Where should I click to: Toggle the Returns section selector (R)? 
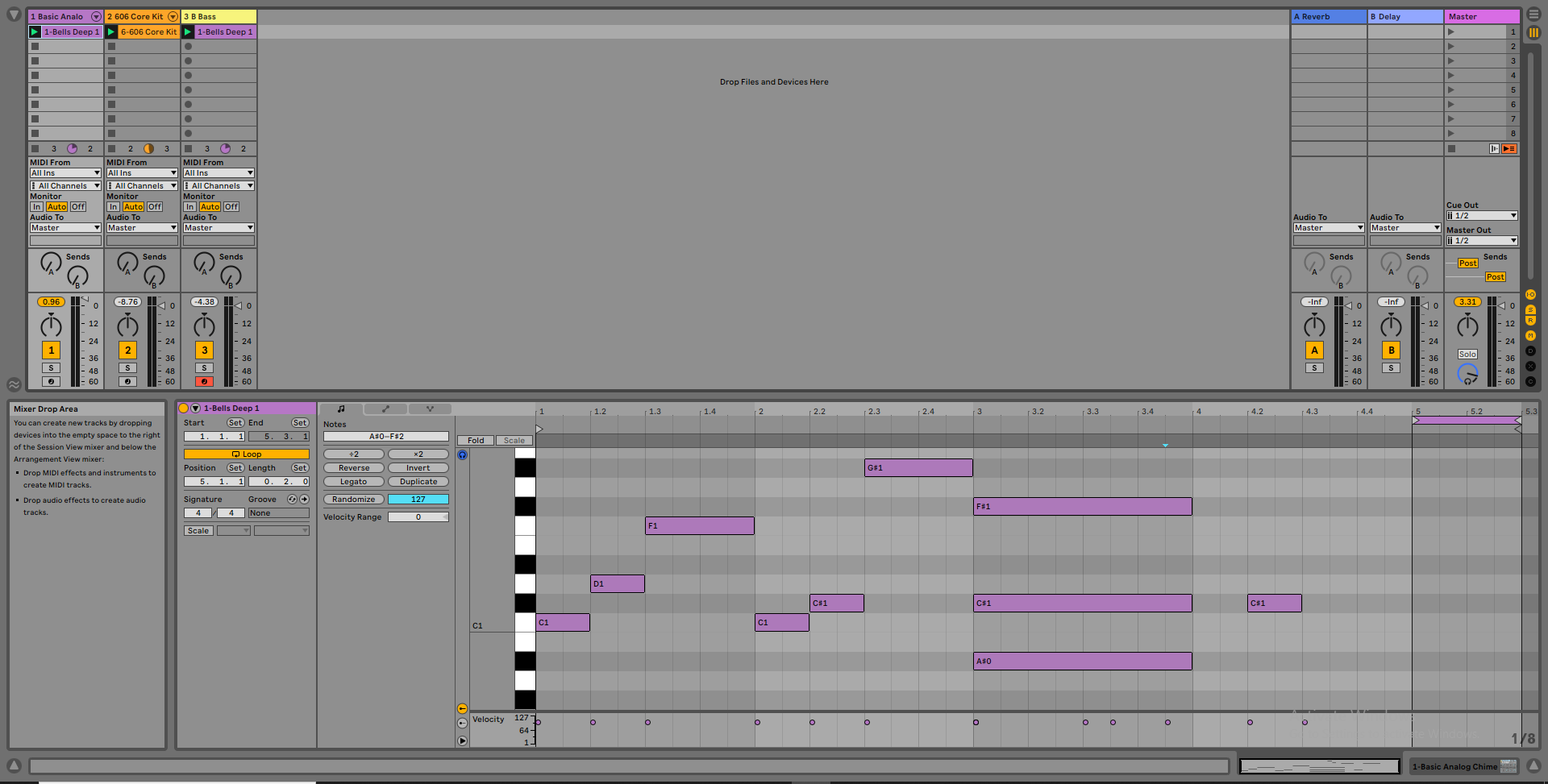pyautogui.click(x=1530, y=321)
